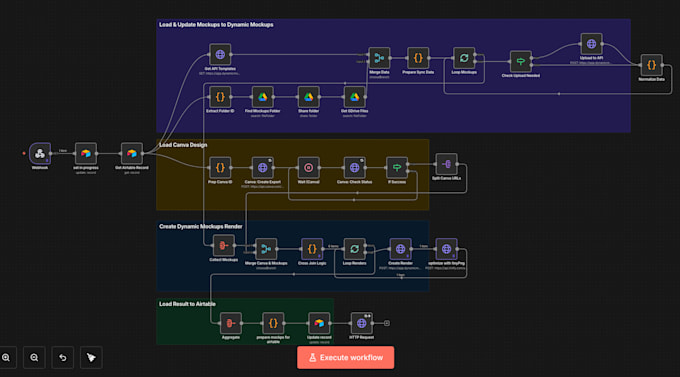This screenshot has width=680, height=377.
Task: Reset the canvas zoom
Action: [x=62, y=357]
